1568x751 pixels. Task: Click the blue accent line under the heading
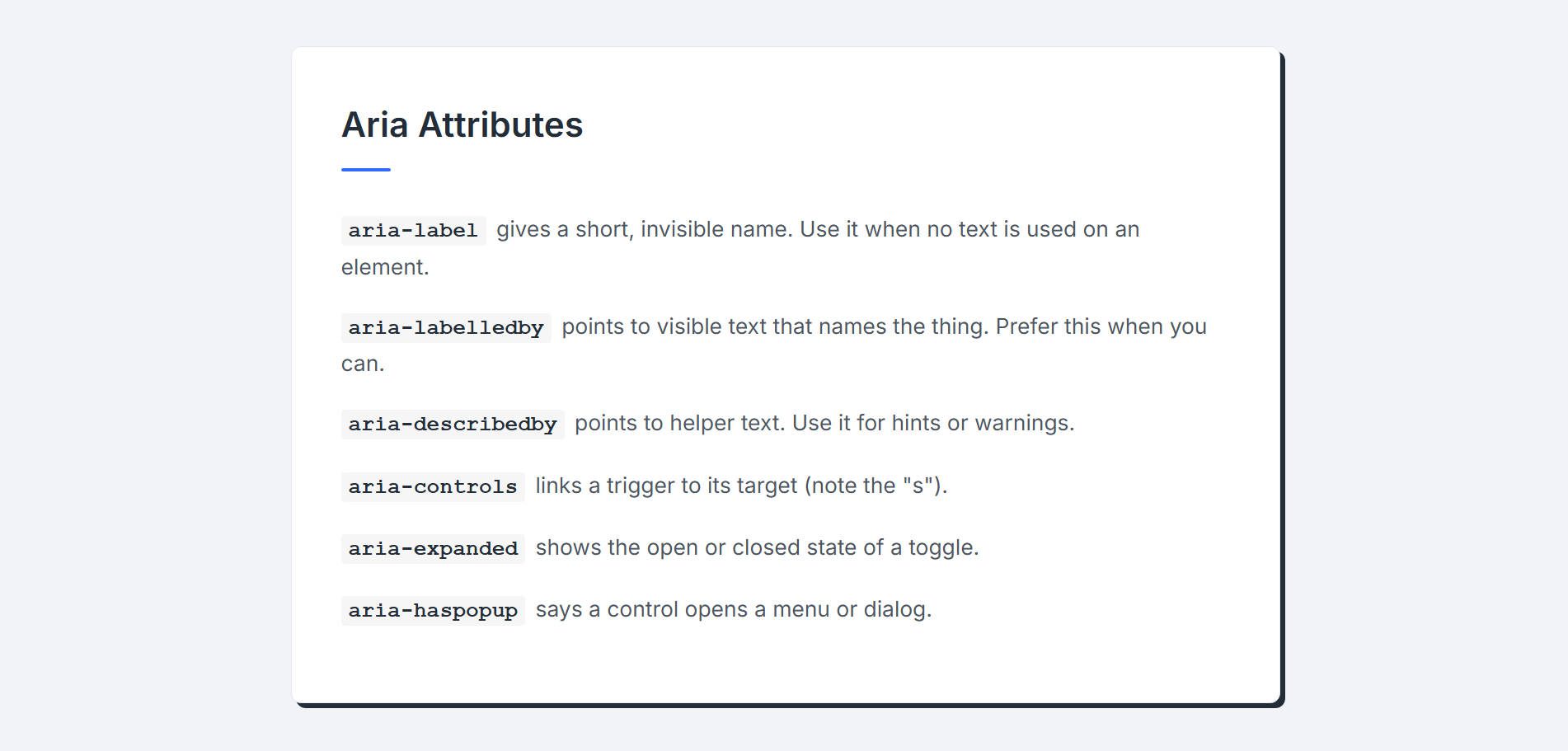(x=365, y=170)
